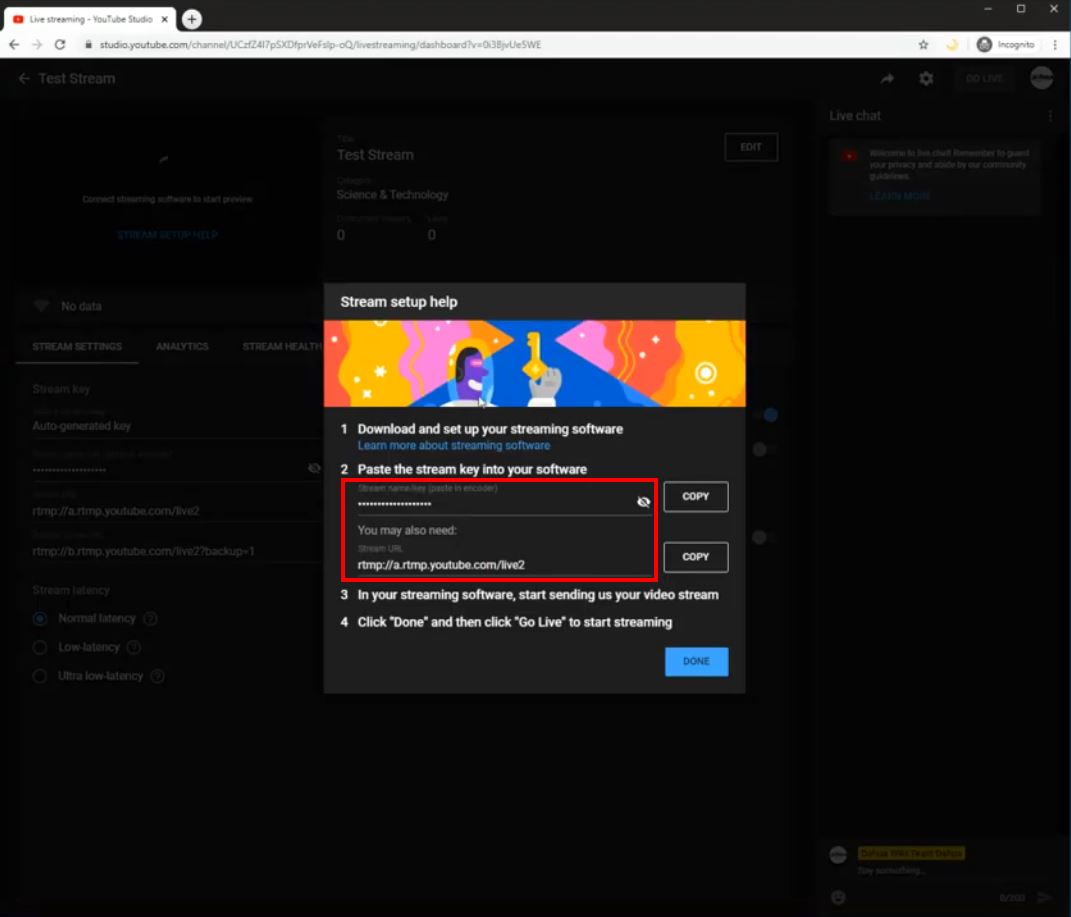Click the back arrow beside Test Stream

point(24,79)
